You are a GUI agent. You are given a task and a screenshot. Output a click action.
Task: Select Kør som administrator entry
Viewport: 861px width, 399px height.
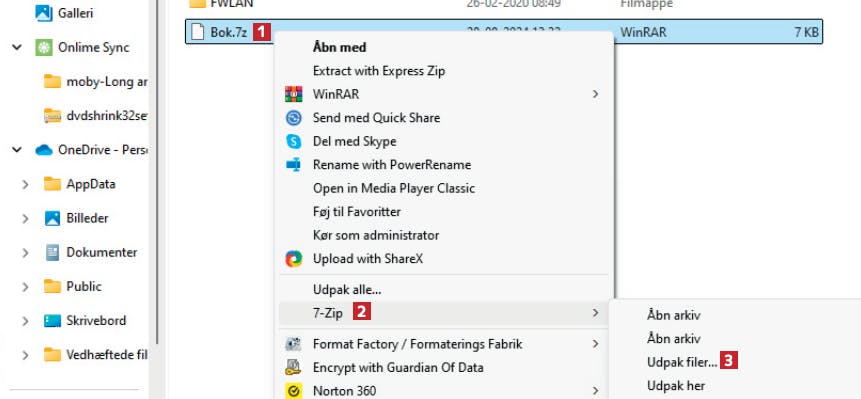(376, 235)
